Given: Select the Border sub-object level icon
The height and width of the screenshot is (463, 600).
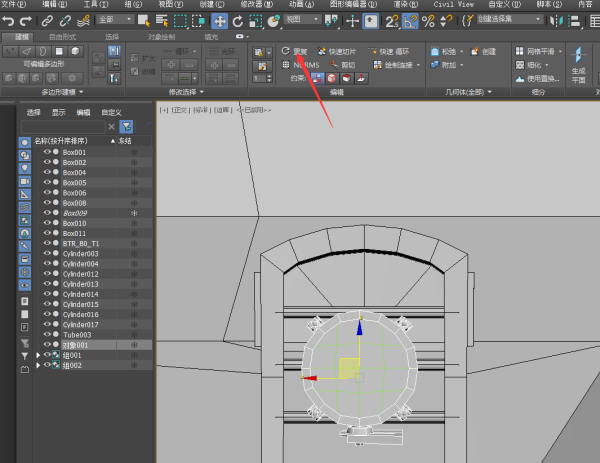Looking at the screenshot, I should pos(42,51).
